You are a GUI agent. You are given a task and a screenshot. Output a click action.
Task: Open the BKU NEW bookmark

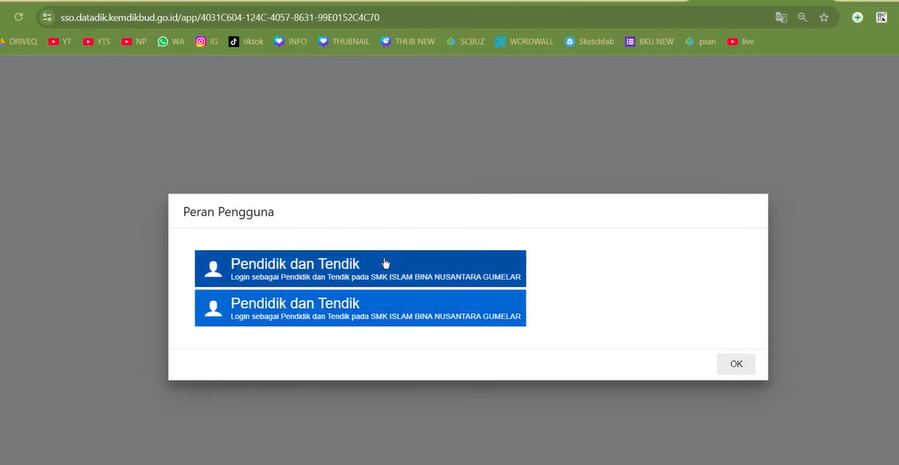(649, 41)
